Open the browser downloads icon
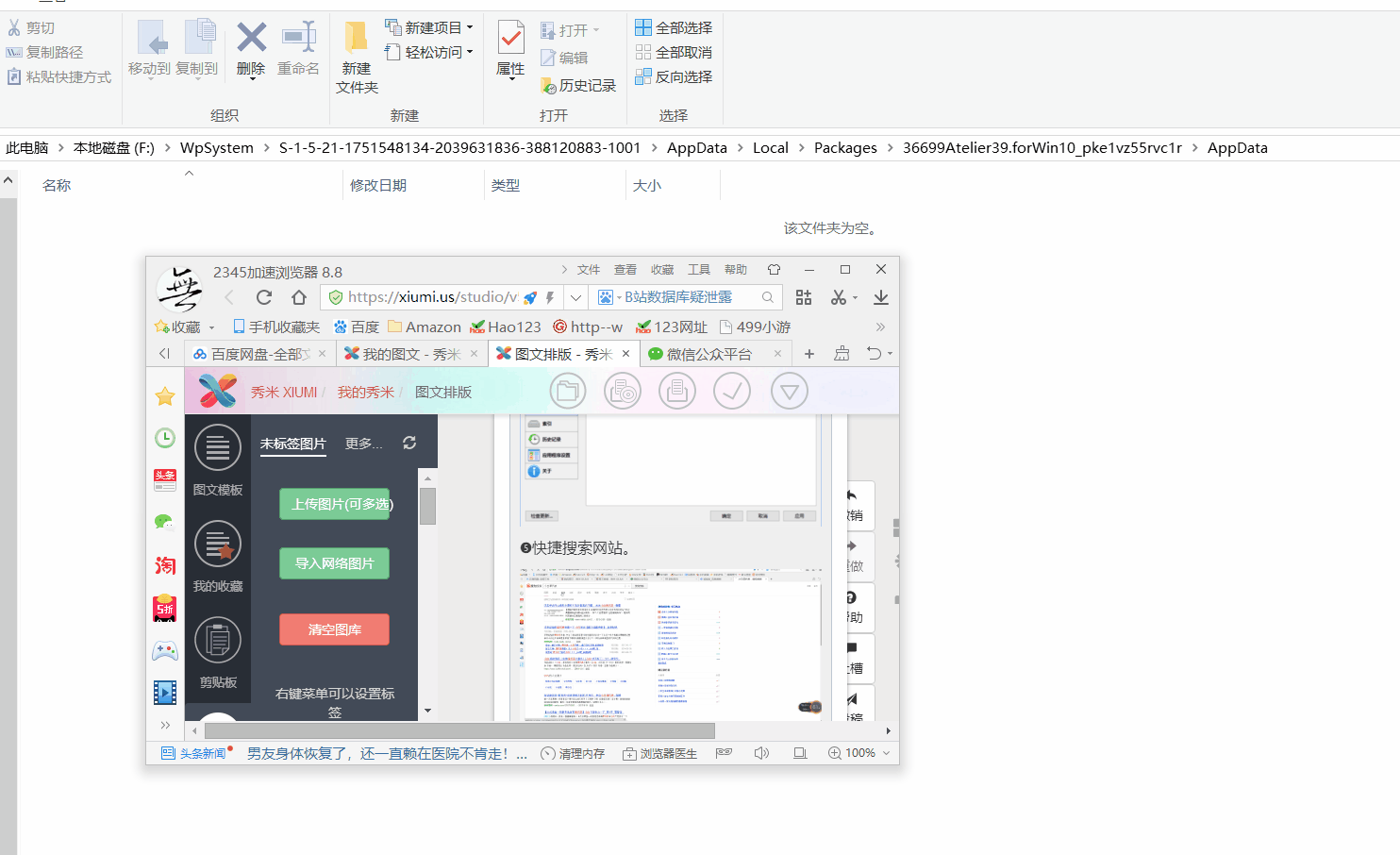The image size is (1400, 855). point(881,297)
